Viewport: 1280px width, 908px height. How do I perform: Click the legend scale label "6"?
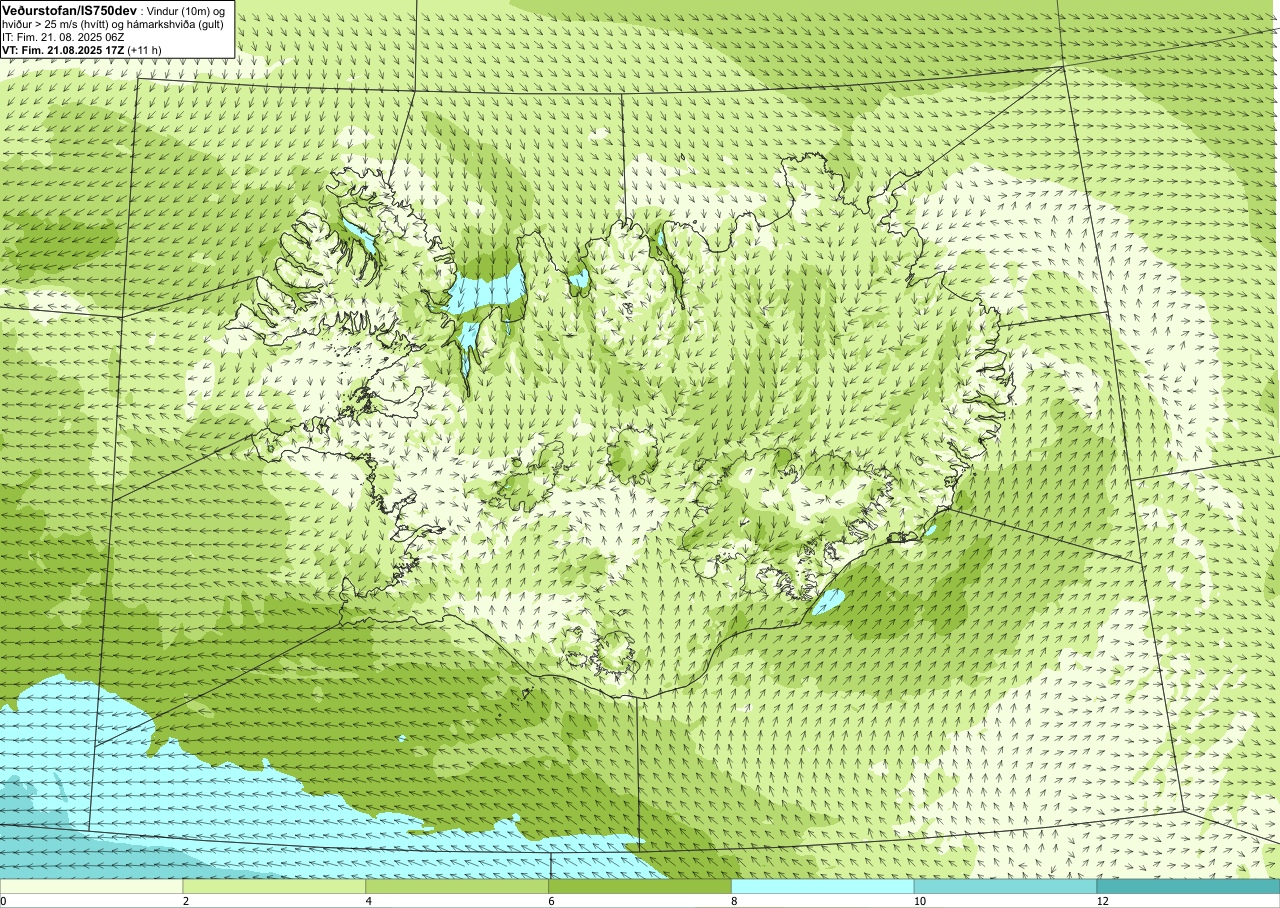pyautogui.click(x=552, y=901)
